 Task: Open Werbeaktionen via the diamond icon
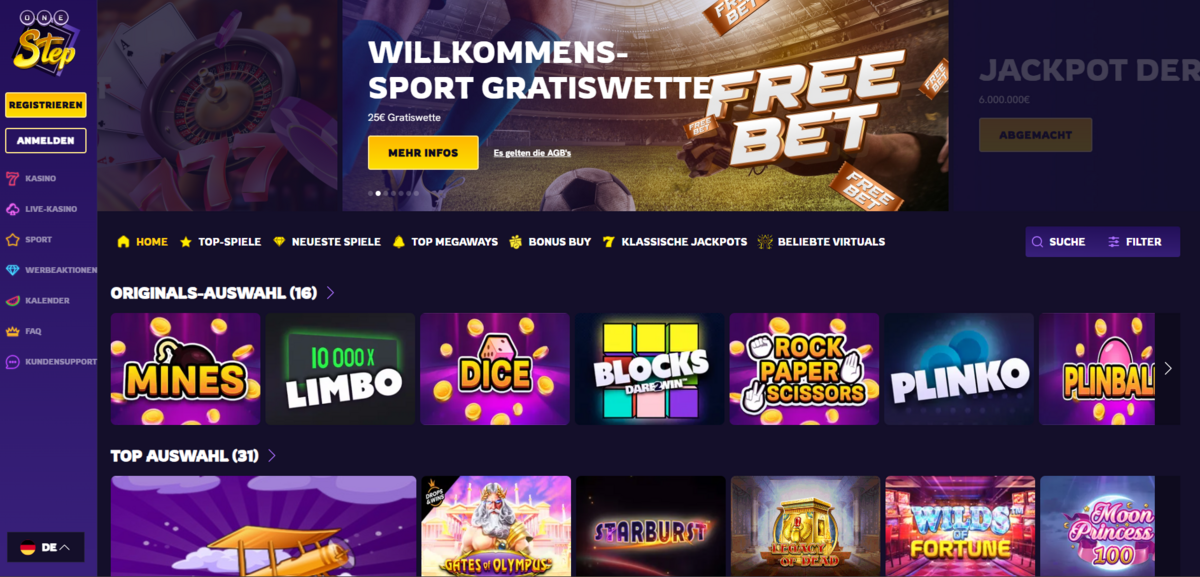[x=12, y=270]
